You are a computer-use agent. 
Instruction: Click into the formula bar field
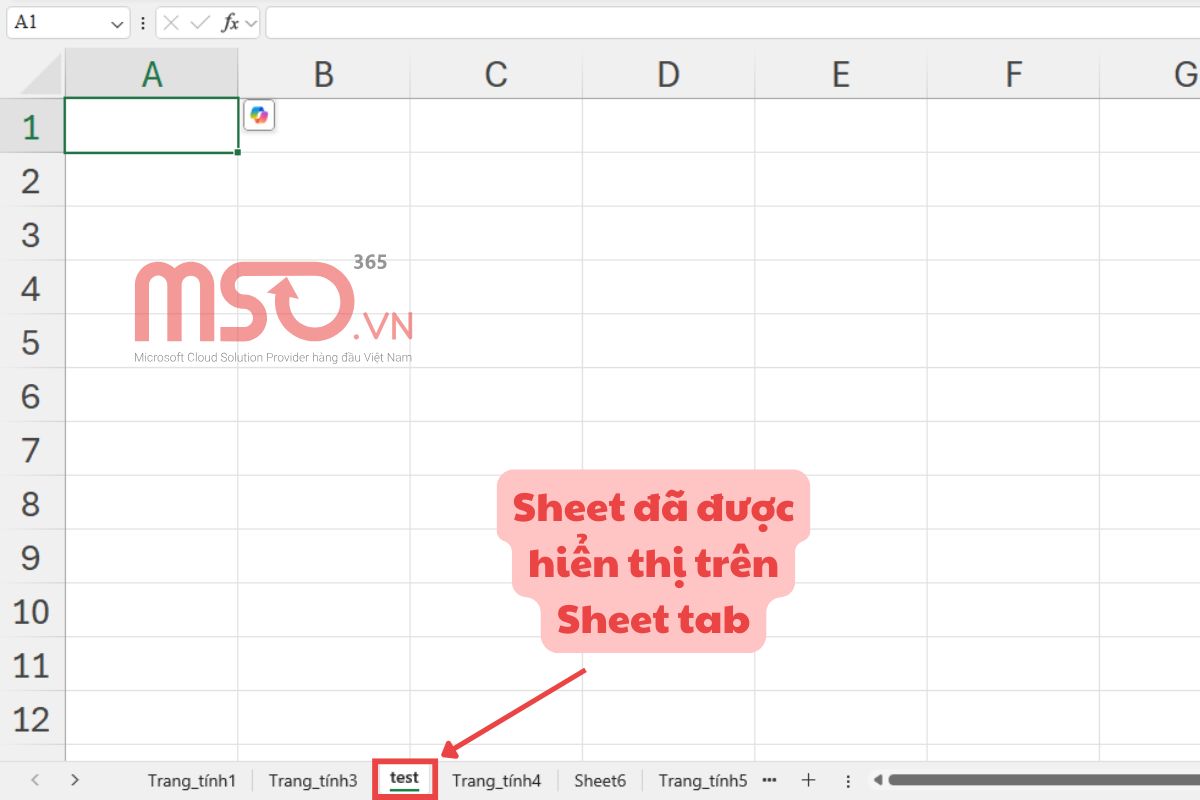732,22
